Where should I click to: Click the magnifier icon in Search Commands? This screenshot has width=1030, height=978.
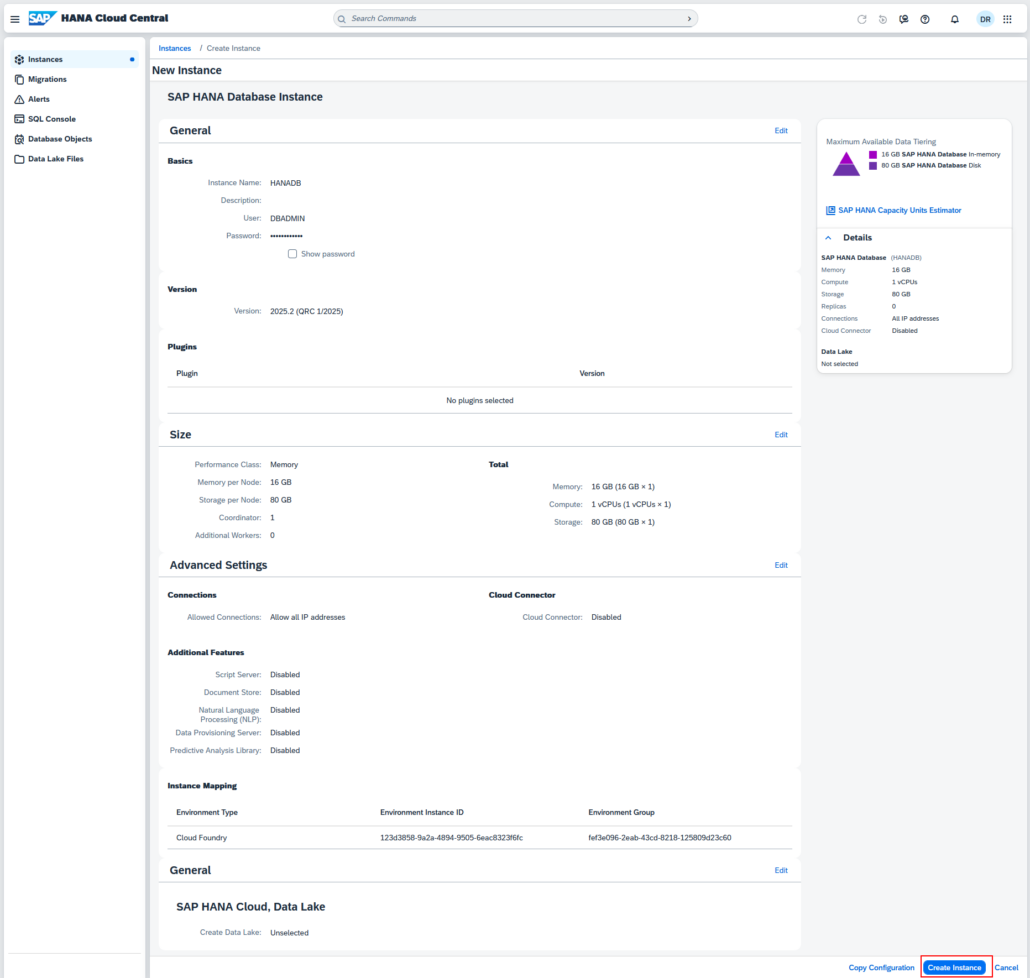[x=342, y=19]
